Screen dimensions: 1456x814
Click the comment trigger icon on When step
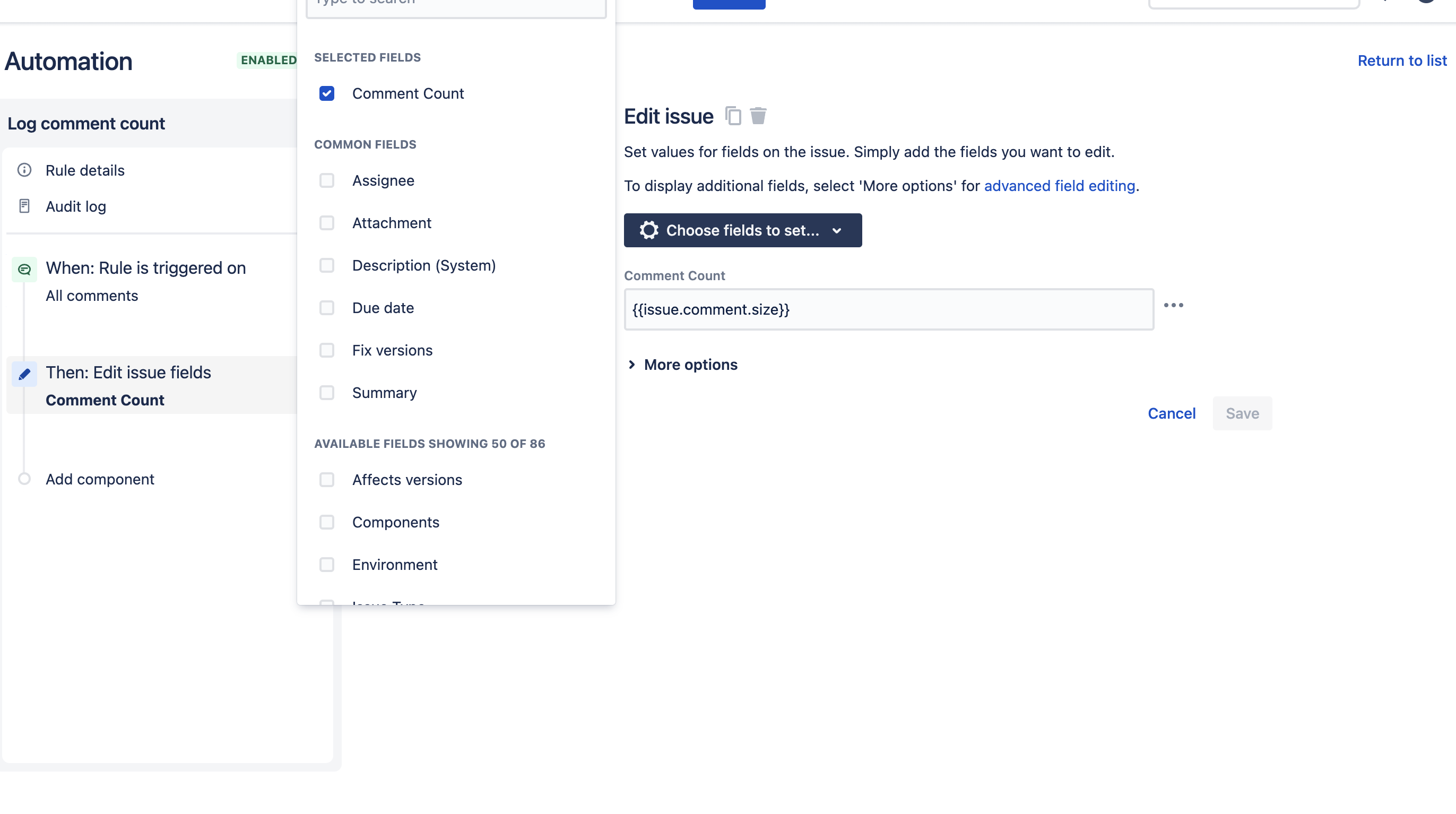click(x=24, y=269)
